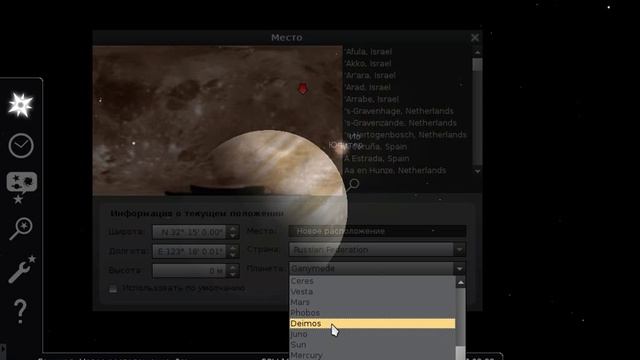This screenshot has width=640, height=360.
Task: Increase altitude with stepper up arrow
Action: tap(233, 267)
